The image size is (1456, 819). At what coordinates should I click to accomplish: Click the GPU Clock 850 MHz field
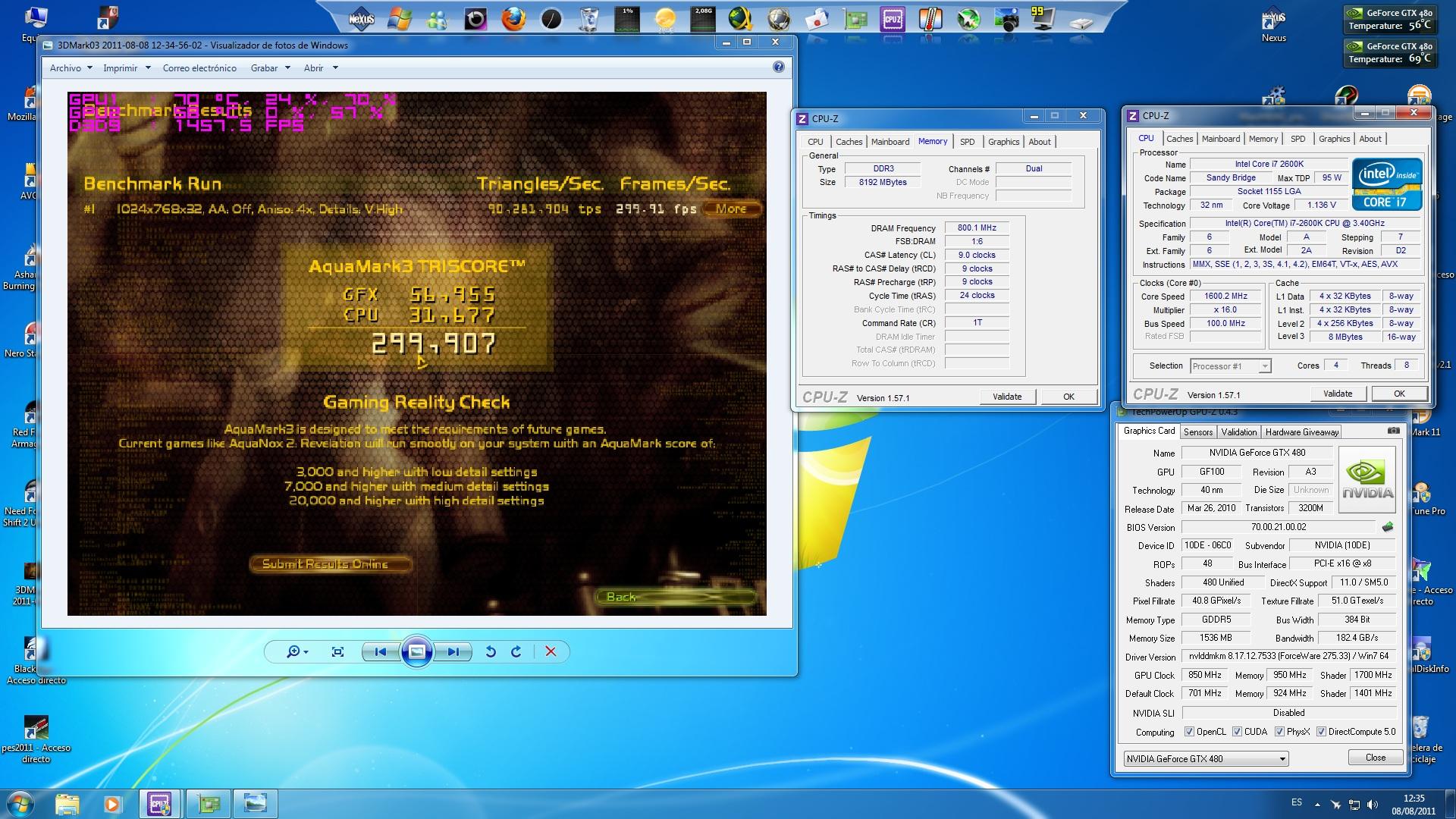[1204, 675]
